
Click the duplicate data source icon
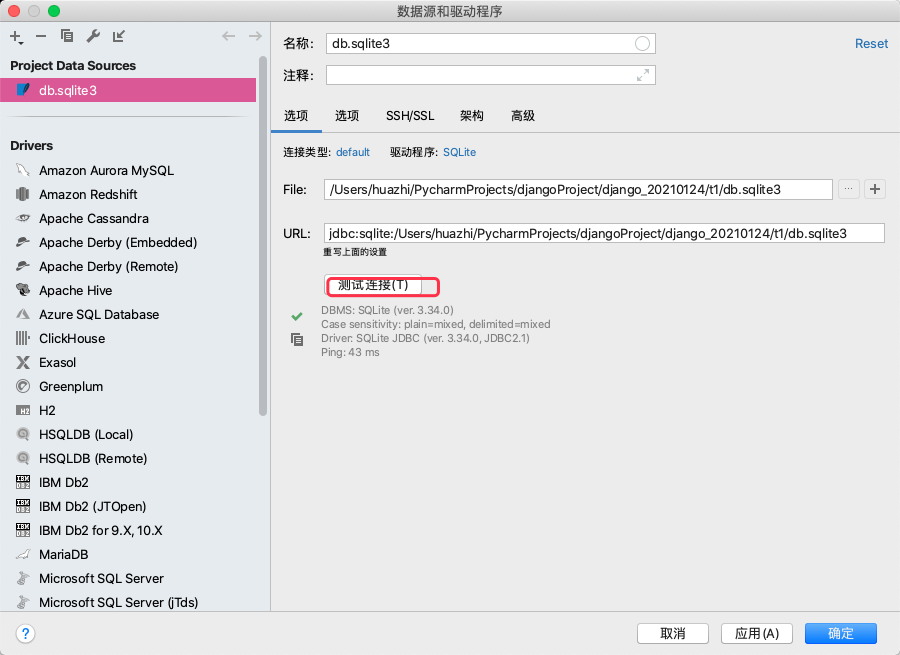tap(67, 36)
